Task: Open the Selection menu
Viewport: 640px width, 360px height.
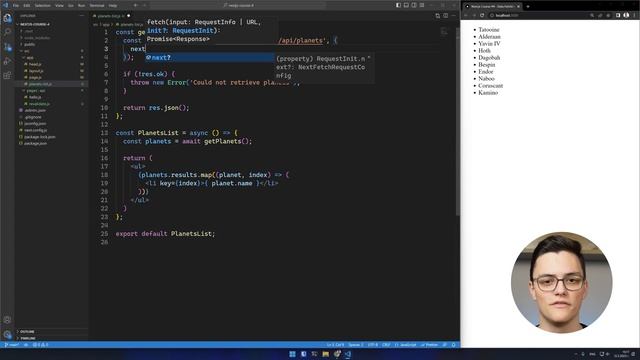Action: click(x=42, y=6)
